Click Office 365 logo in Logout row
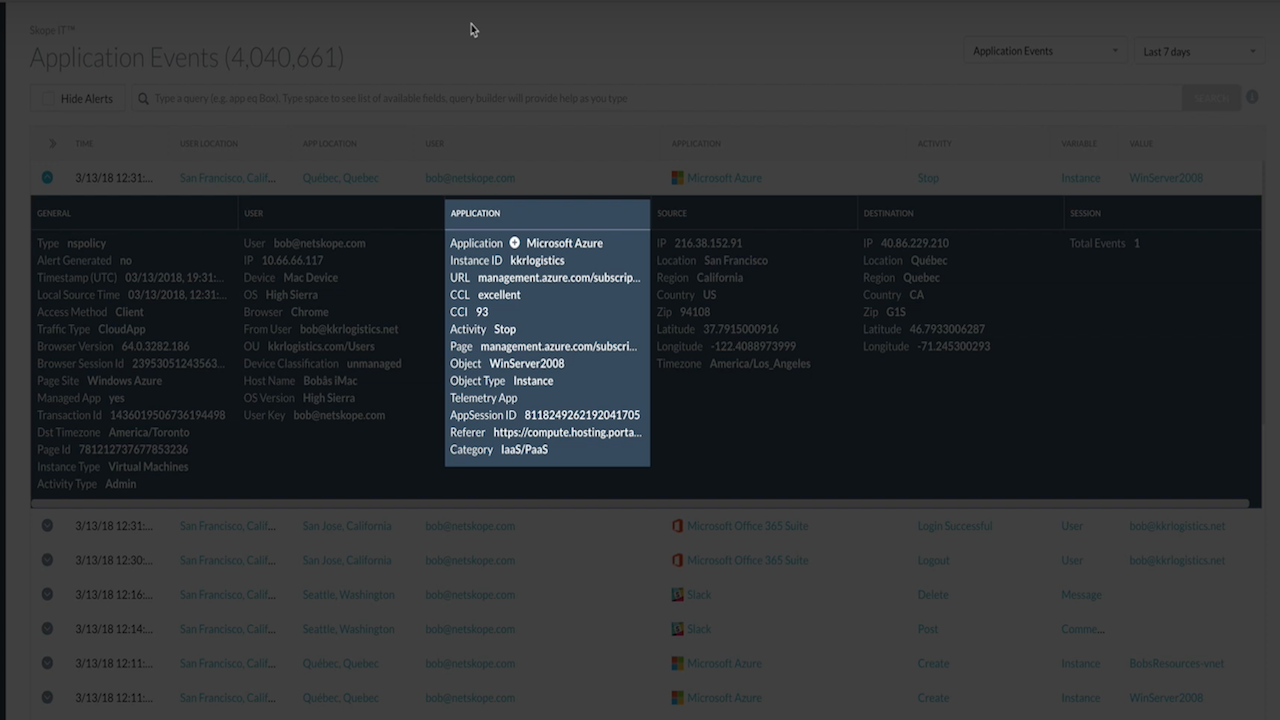The height and width of the screenshot is (720, 1280). pos(677,560)
